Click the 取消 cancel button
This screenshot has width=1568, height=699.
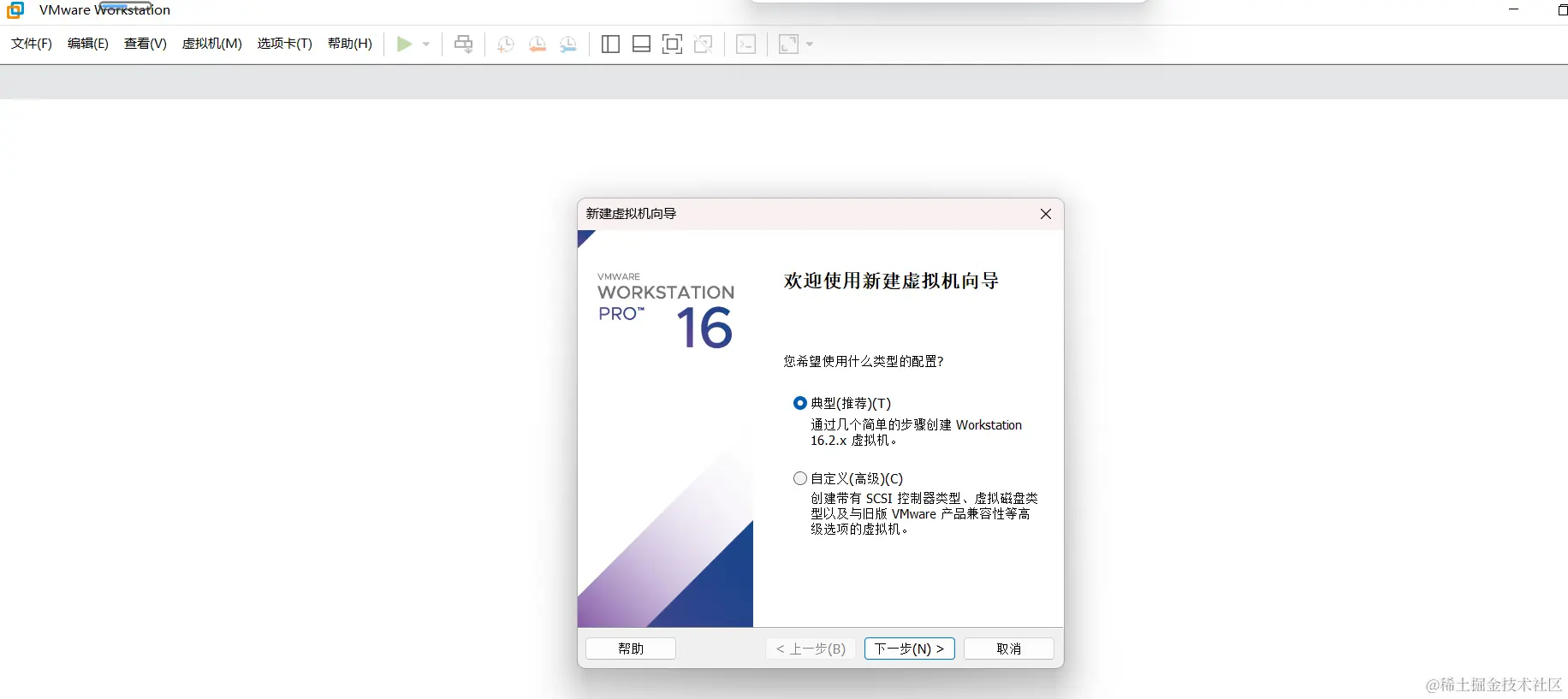pyautogui.click(x=1009, y=649)
